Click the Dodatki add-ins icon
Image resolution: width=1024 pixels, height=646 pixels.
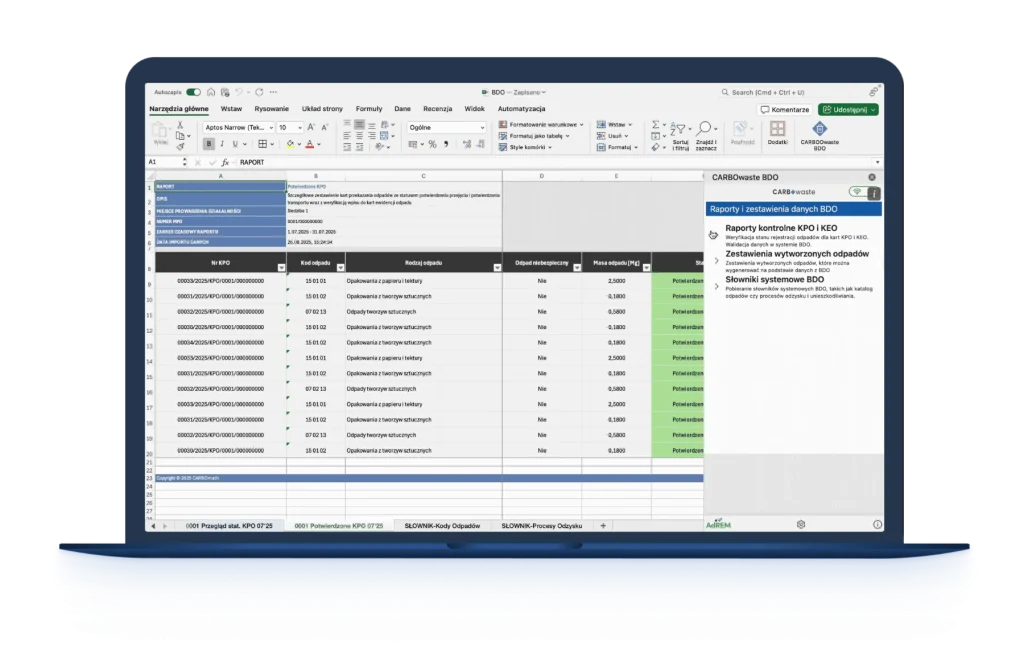coord(777,129)
